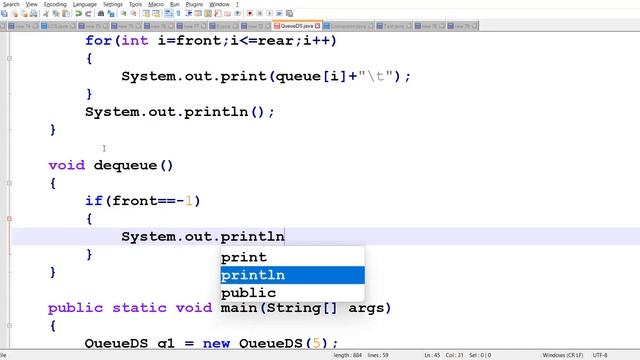Click the 'System.out.print(queue[i]' line

[266, 76]
